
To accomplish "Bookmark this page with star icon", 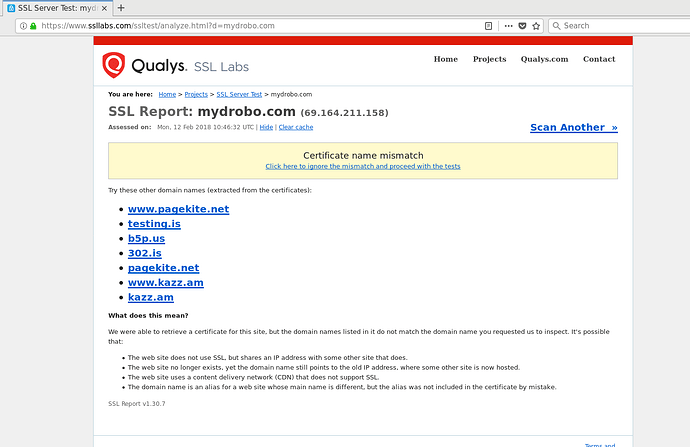I will pos(536,26).
